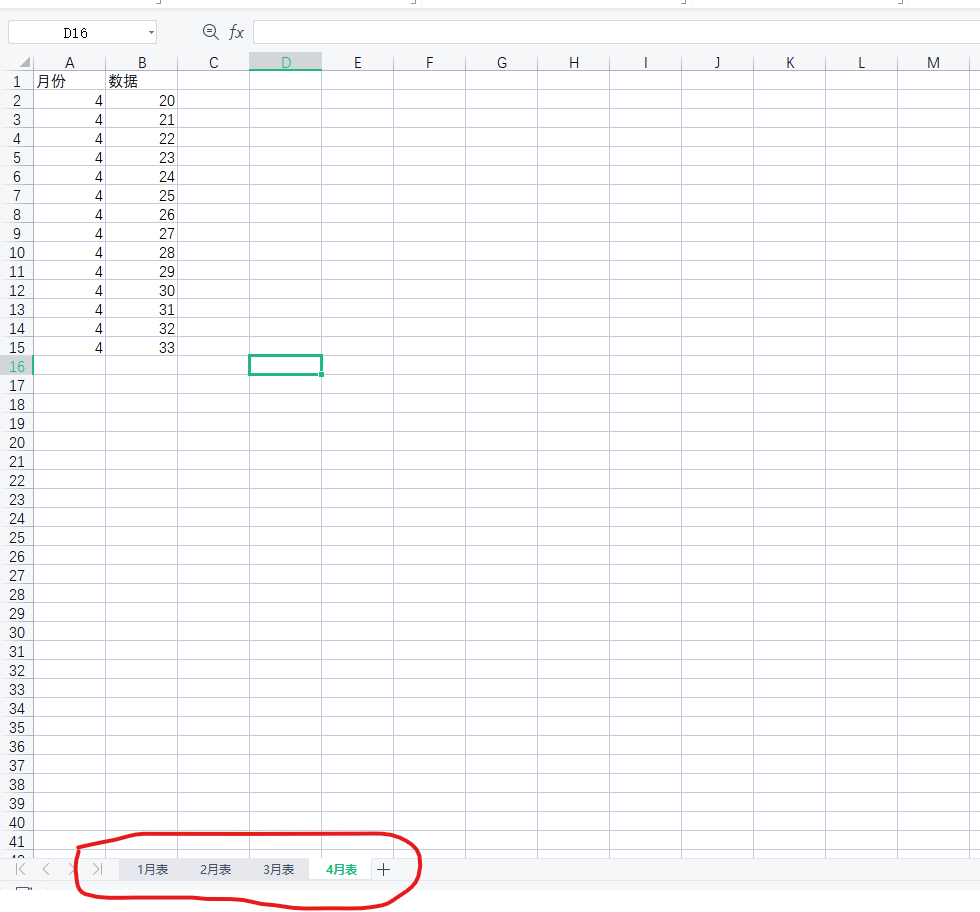Click the select-all corner triangle

pos(24,63)
